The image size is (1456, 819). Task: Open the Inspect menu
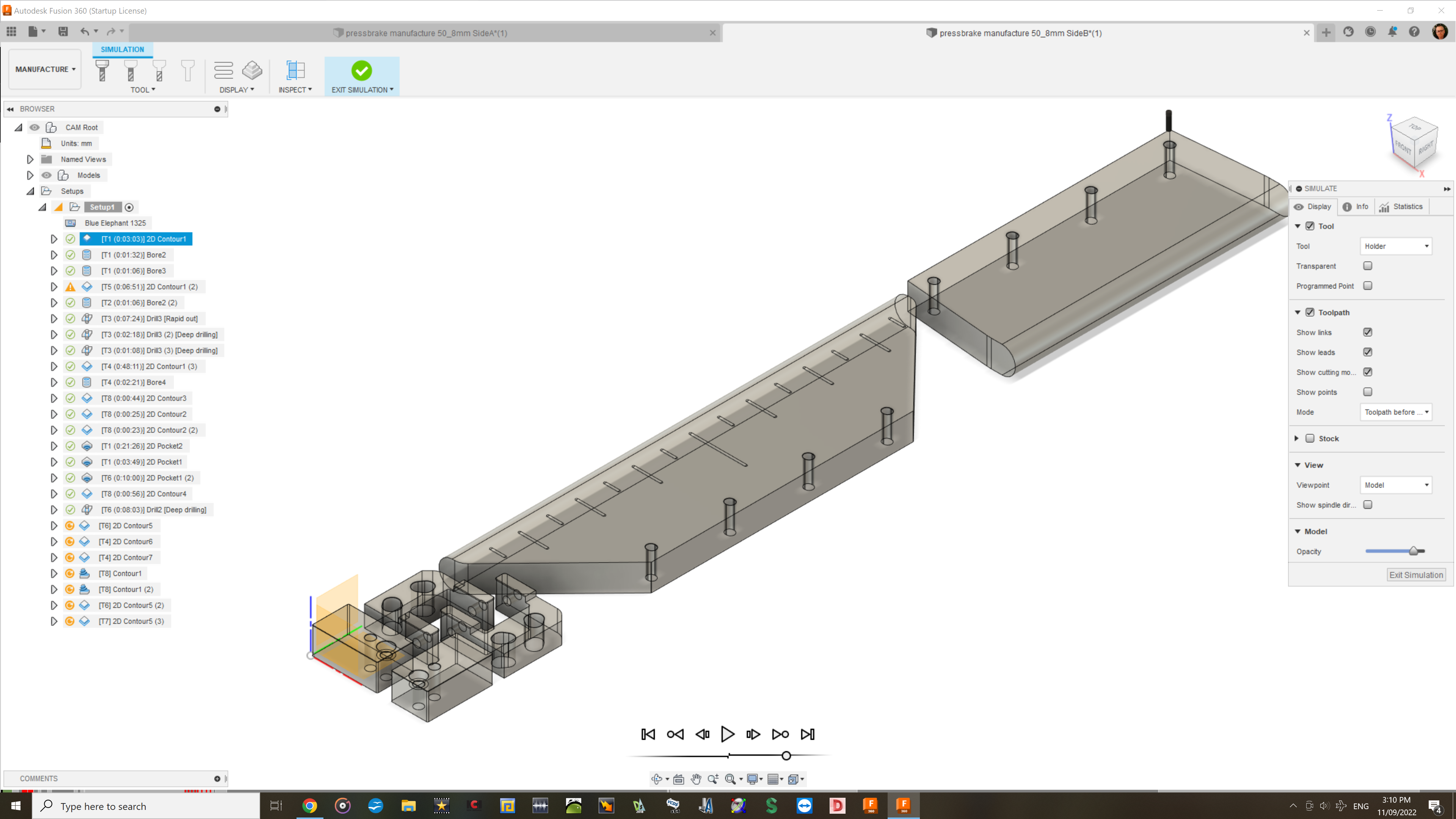pyautogui.click(x=295, y=89)
